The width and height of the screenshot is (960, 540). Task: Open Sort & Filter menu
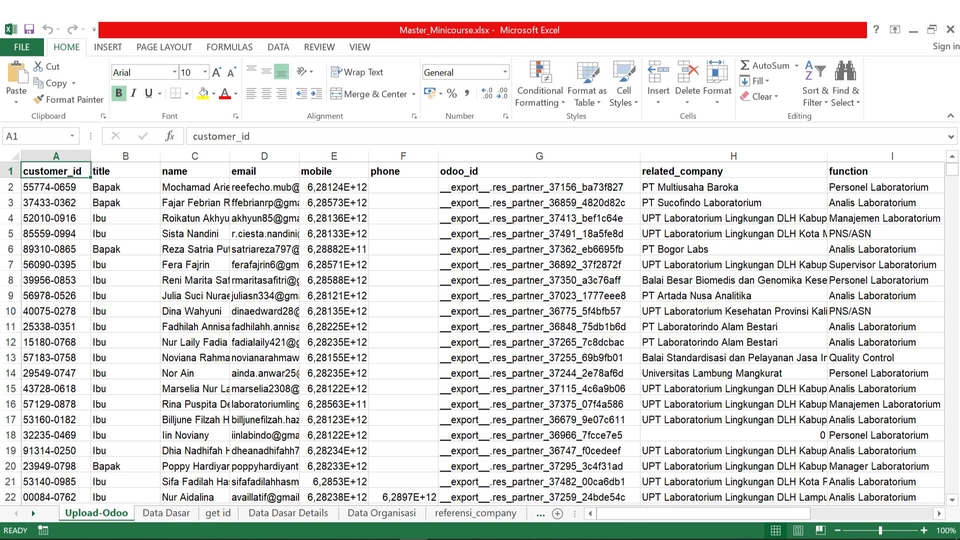click(815, 84)
